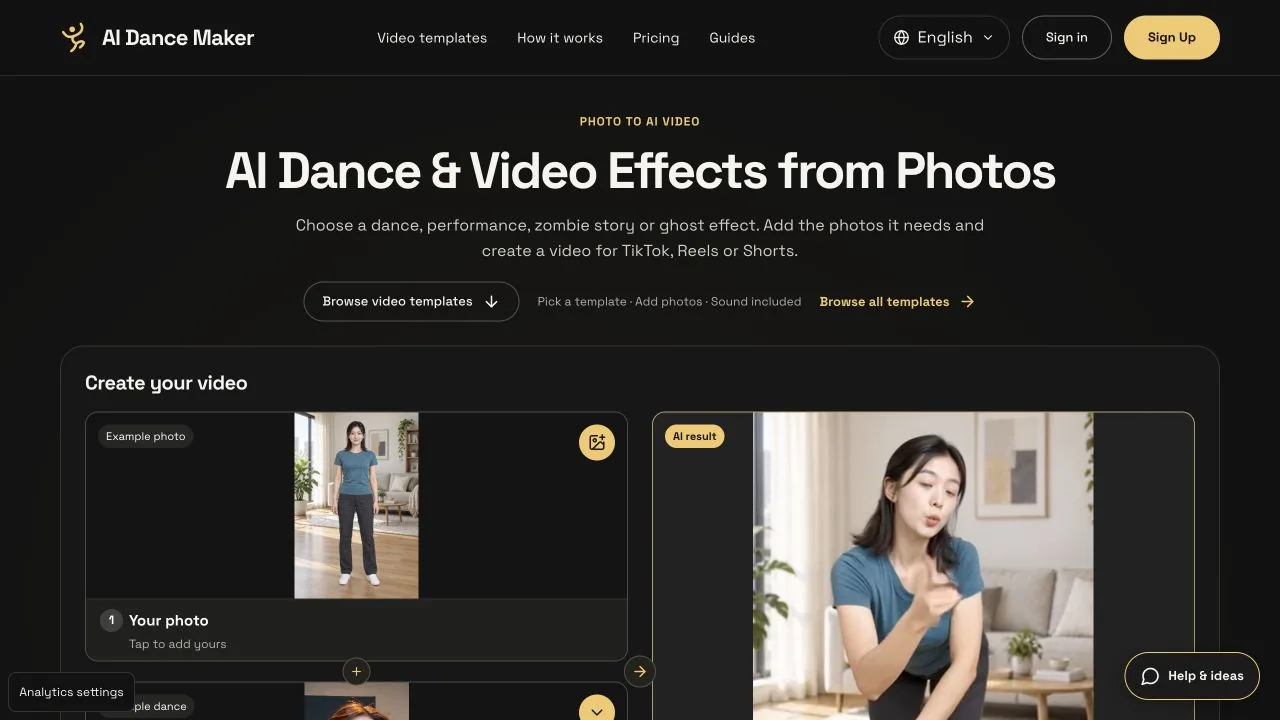This screenshot has width=1280, height=720.
Task: Click the globe language icon
Action: [901, 38]
